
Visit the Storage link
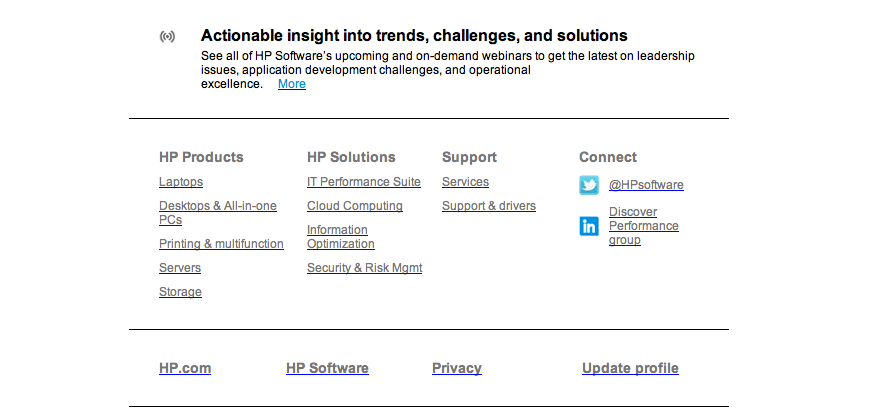[180, 292]
